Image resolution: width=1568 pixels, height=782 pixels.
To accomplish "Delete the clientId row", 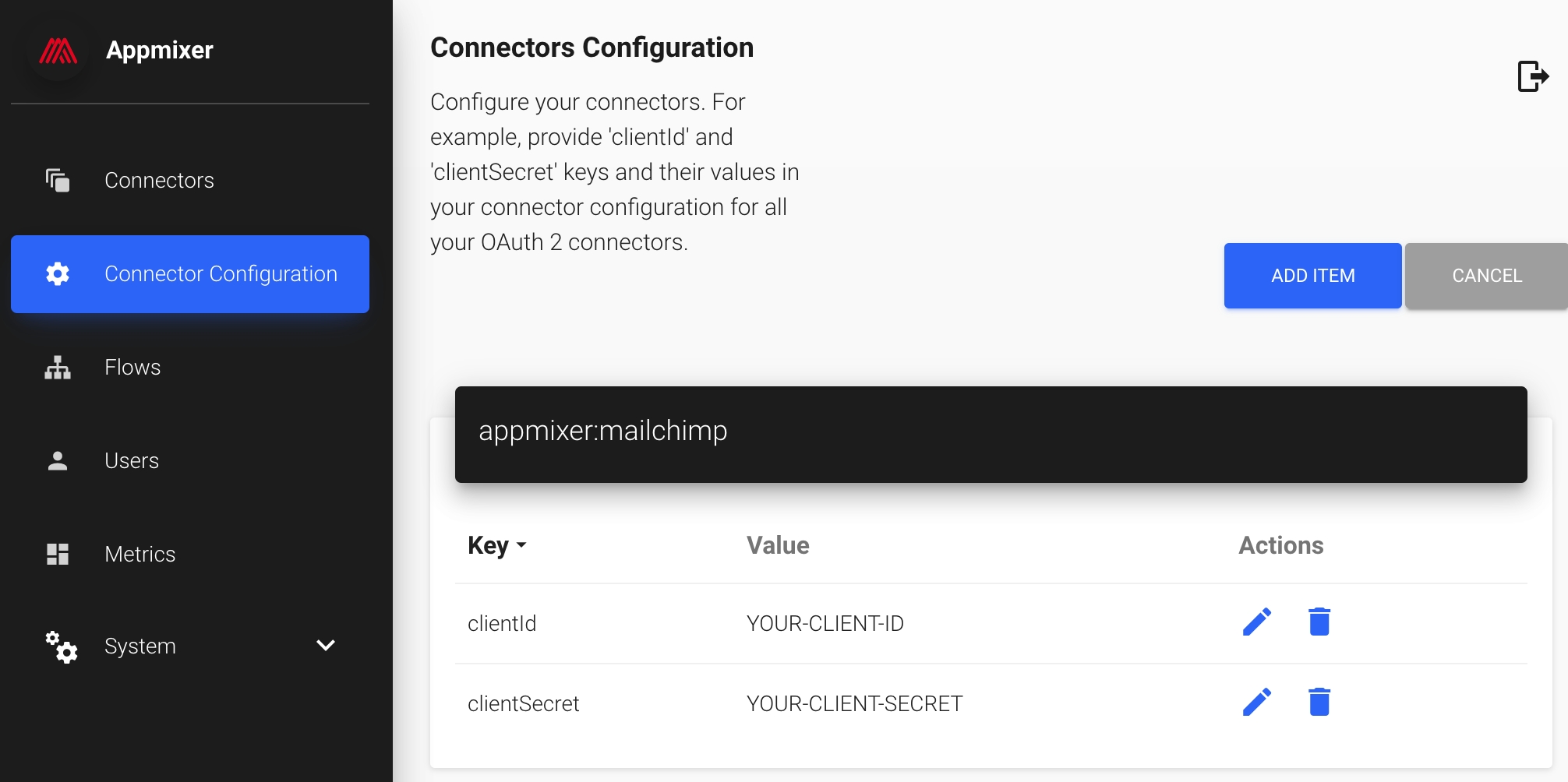I will click(1319, 622).
